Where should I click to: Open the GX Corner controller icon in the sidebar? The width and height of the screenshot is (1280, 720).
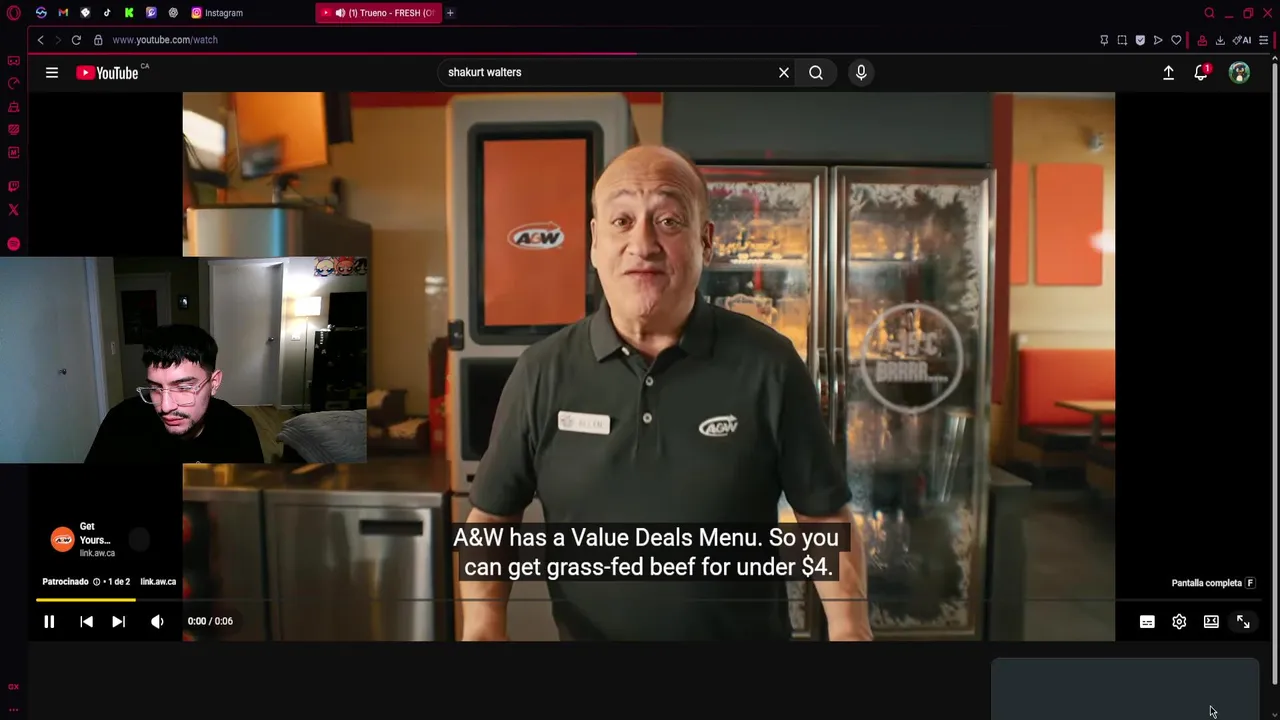click(13, 61)
